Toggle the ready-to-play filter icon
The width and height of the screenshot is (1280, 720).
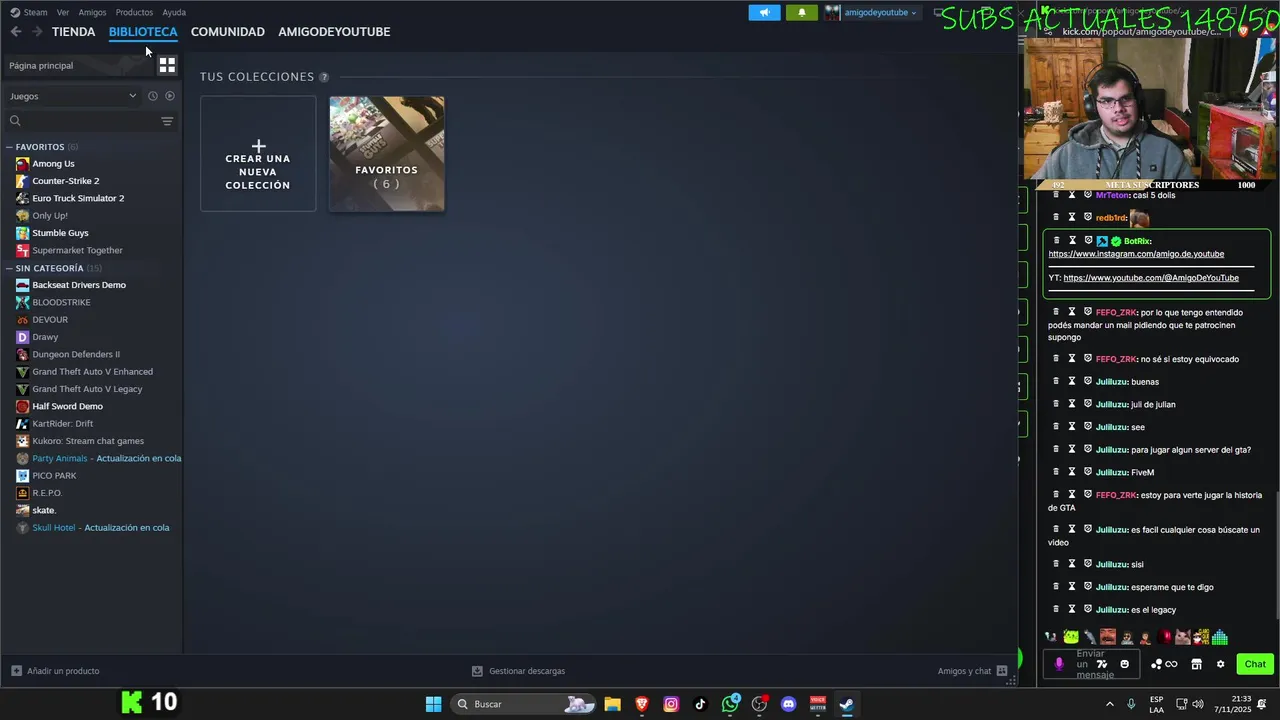coord(170,96)
